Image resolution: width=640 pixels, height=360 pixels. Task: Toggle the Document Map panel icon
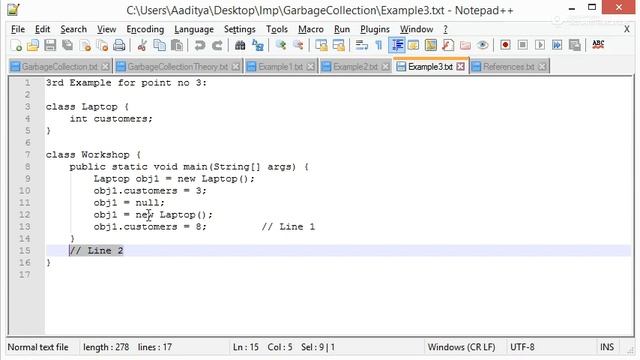[431, 45]
